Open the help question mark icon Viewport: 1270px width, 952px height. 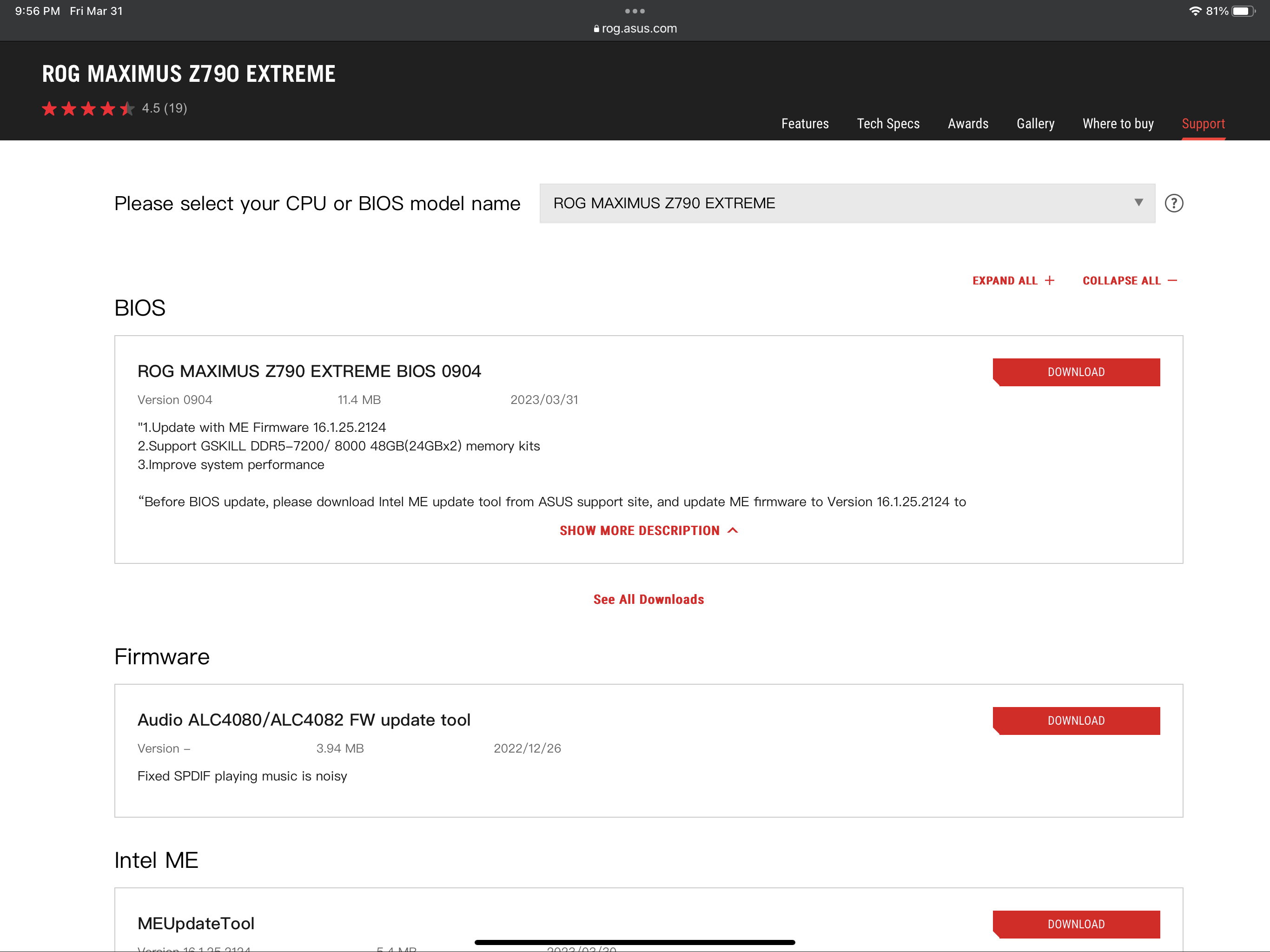click(1174, 203)
